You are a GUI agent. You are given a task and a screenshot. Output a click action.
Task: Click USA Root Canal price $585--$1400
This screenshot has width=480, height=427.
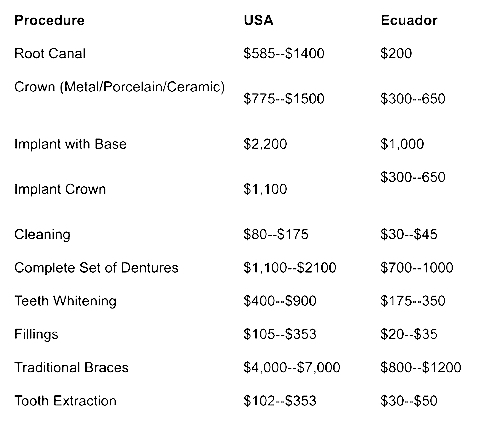coord(284,53)
